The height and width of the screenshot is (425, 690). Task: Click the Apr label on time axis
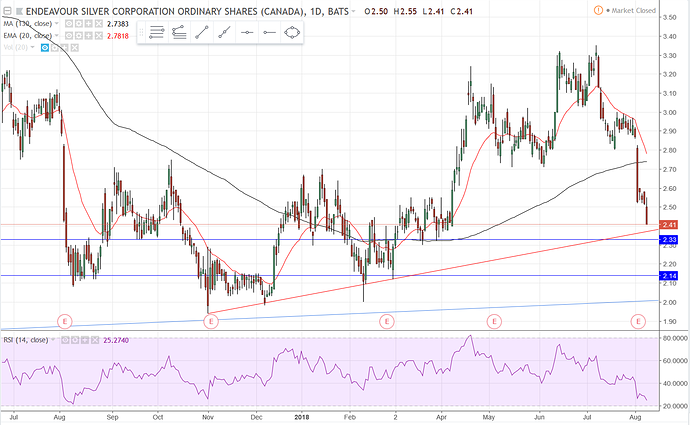441,417
